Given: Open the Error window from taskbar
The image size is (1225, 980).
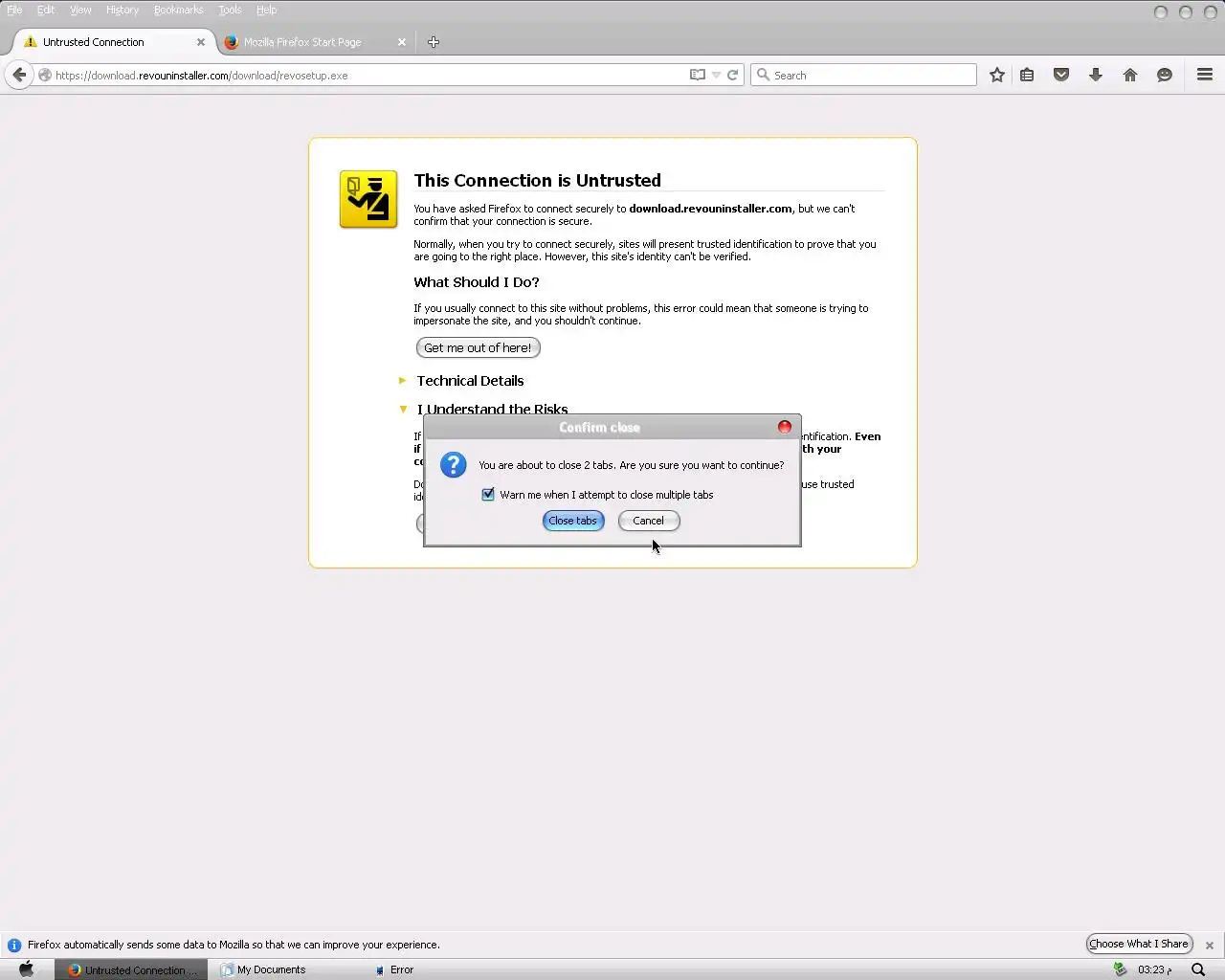Looking at the screenshot, I should (394, 969).
